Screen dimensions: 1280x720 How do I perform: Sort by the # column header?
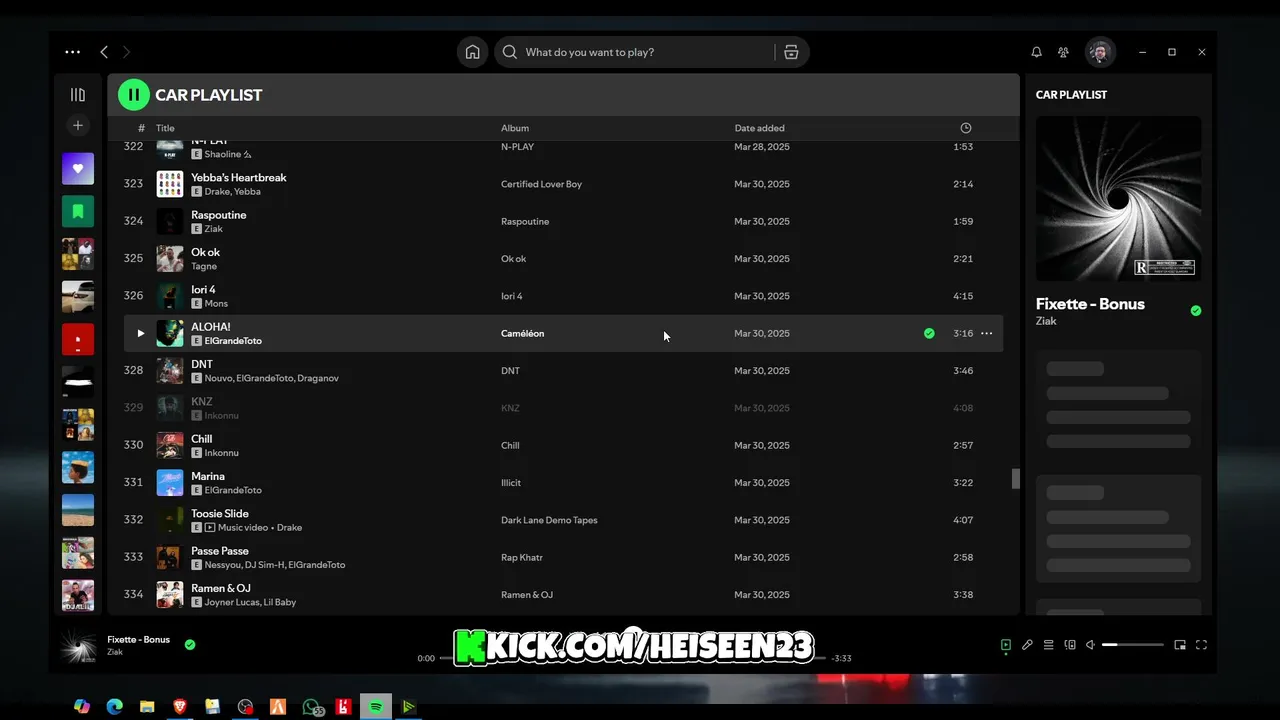(141, 128)
